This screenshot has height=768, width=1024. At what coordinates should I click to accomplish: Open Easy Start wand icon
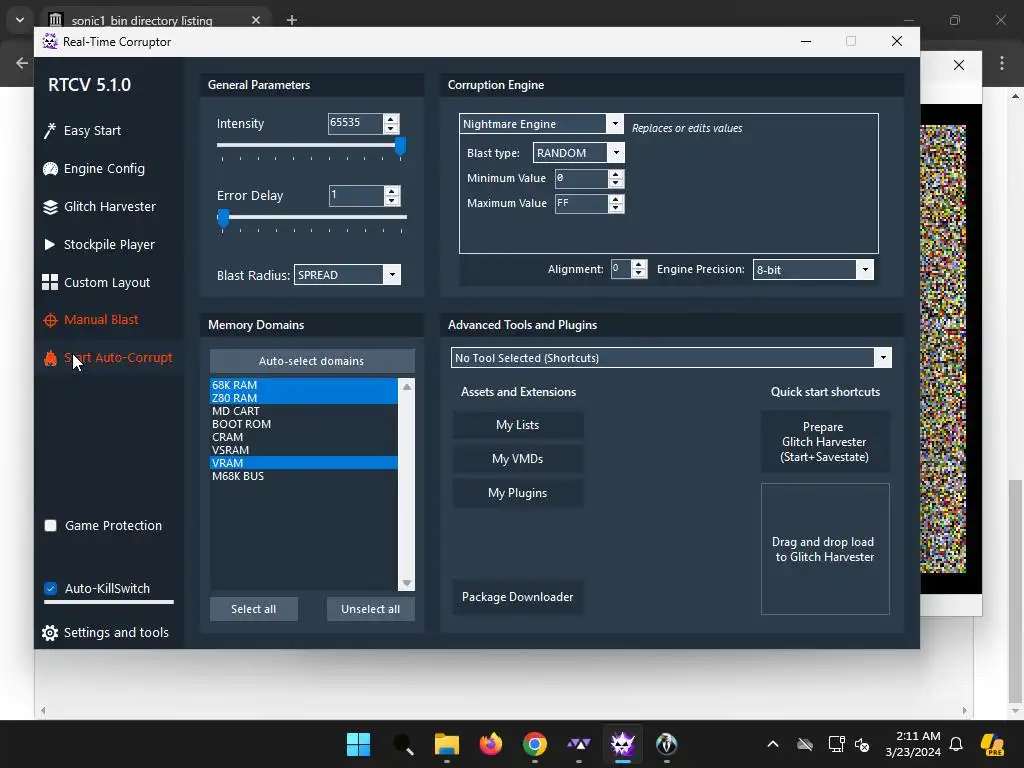coord(50,131)
